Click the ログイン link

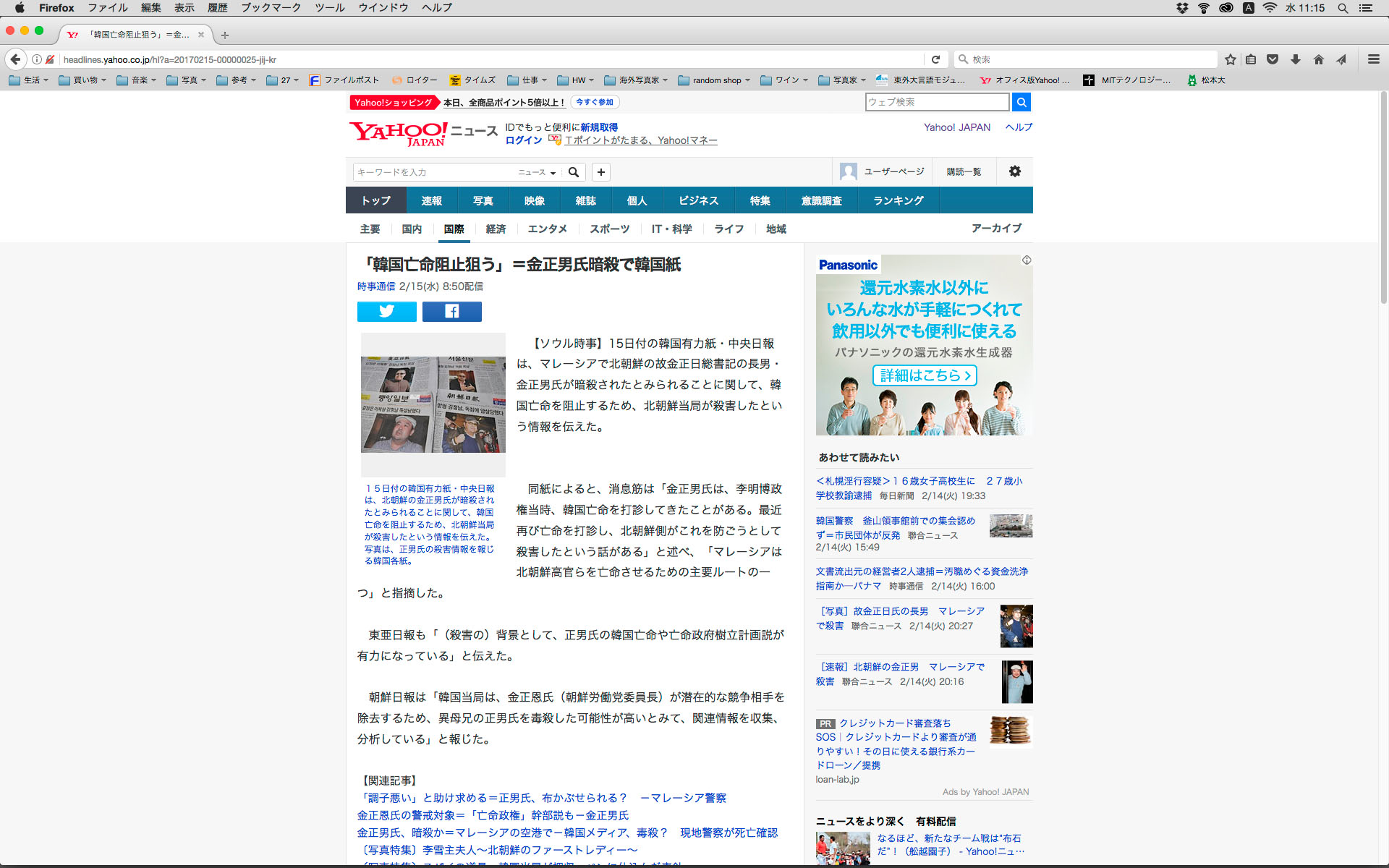[523, 140]
